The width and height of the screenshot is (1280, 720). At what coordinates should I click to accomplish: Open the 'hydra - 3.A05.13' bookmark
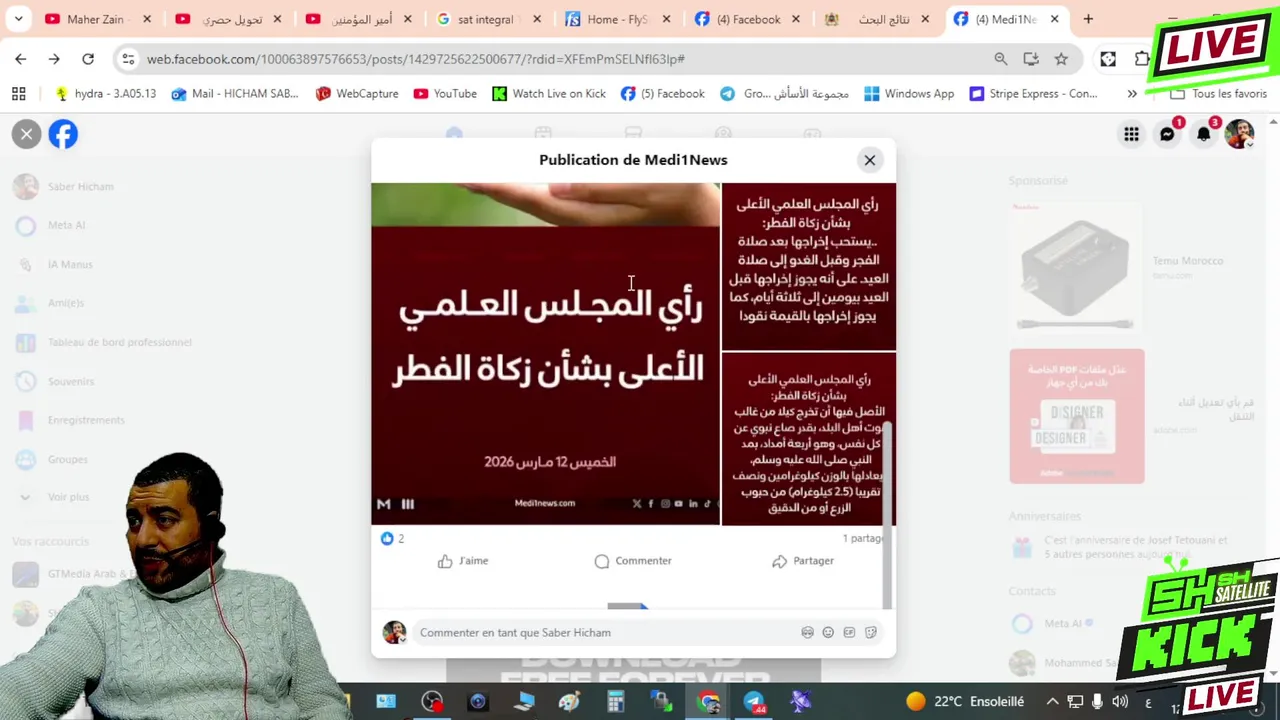pyautogui.click(x=105, y=94)
